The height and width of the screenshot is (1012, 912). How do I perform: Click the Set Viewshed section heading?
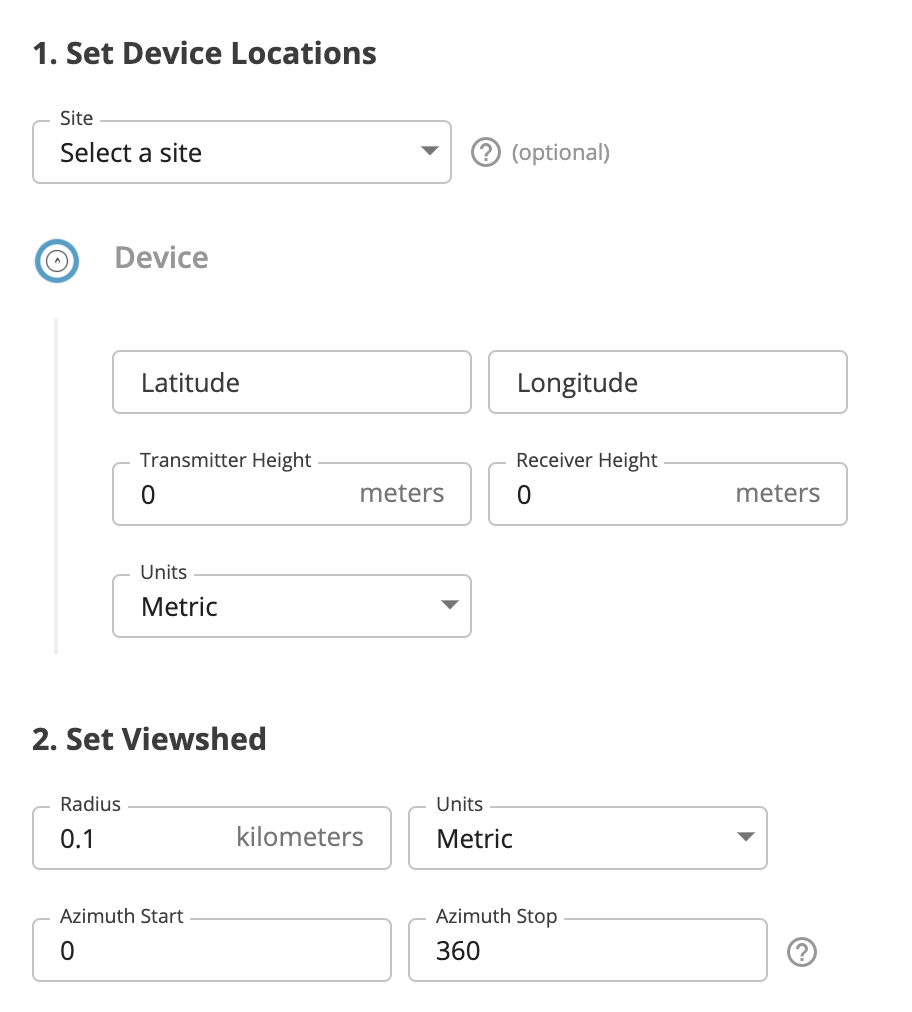150,739
